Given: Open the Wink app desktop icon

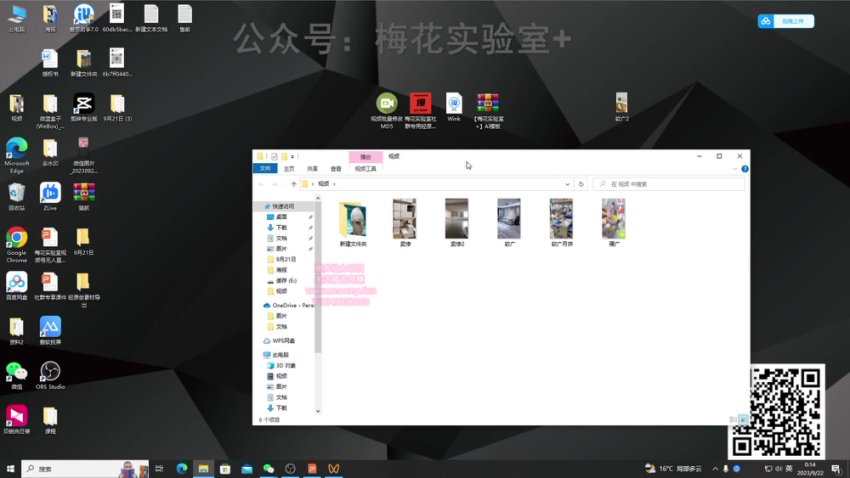Looking at the screenshot, I should tap(454, 103).
